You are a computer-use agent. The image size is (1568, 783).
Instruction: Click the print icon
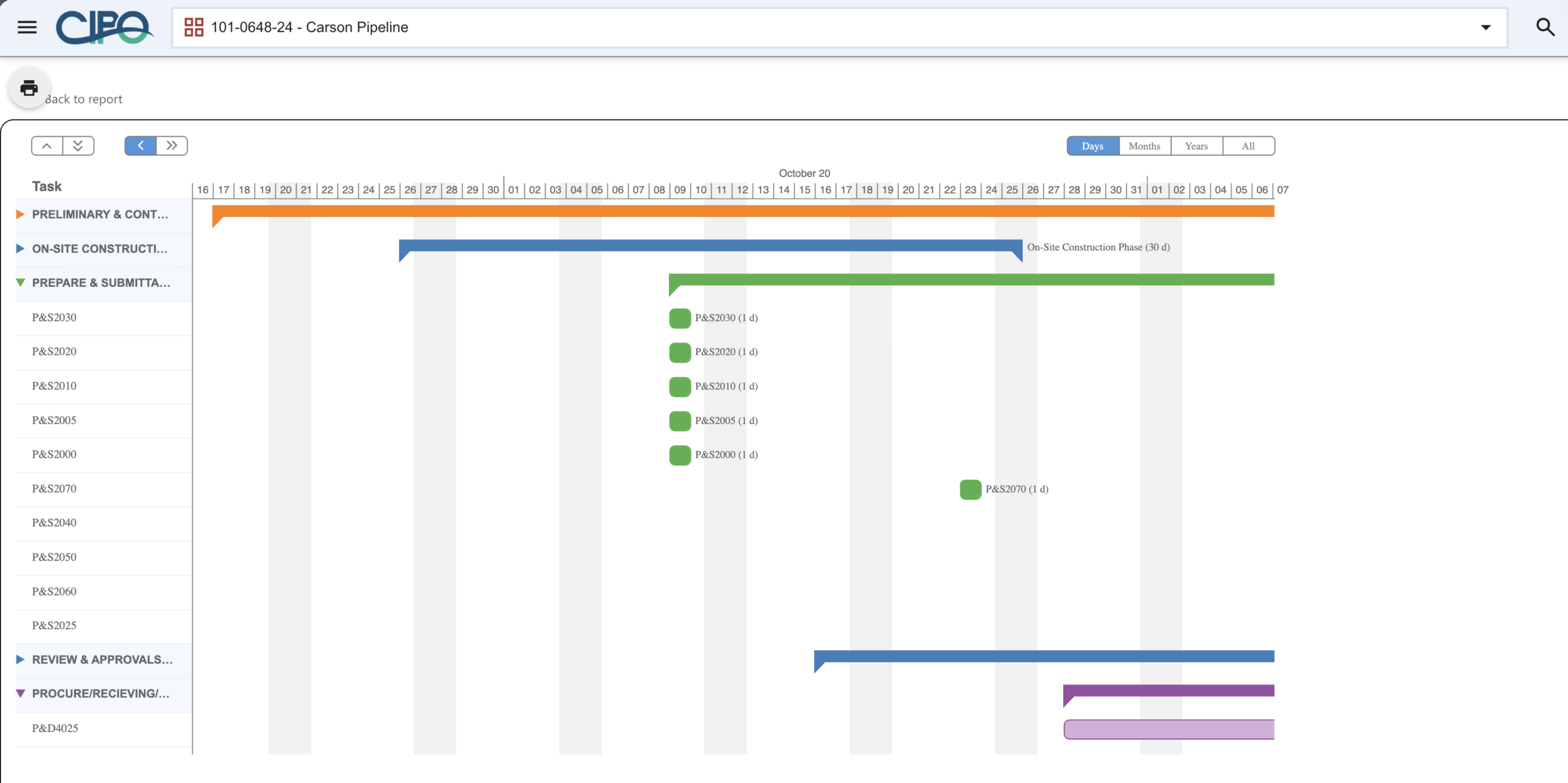coord(28,88)
